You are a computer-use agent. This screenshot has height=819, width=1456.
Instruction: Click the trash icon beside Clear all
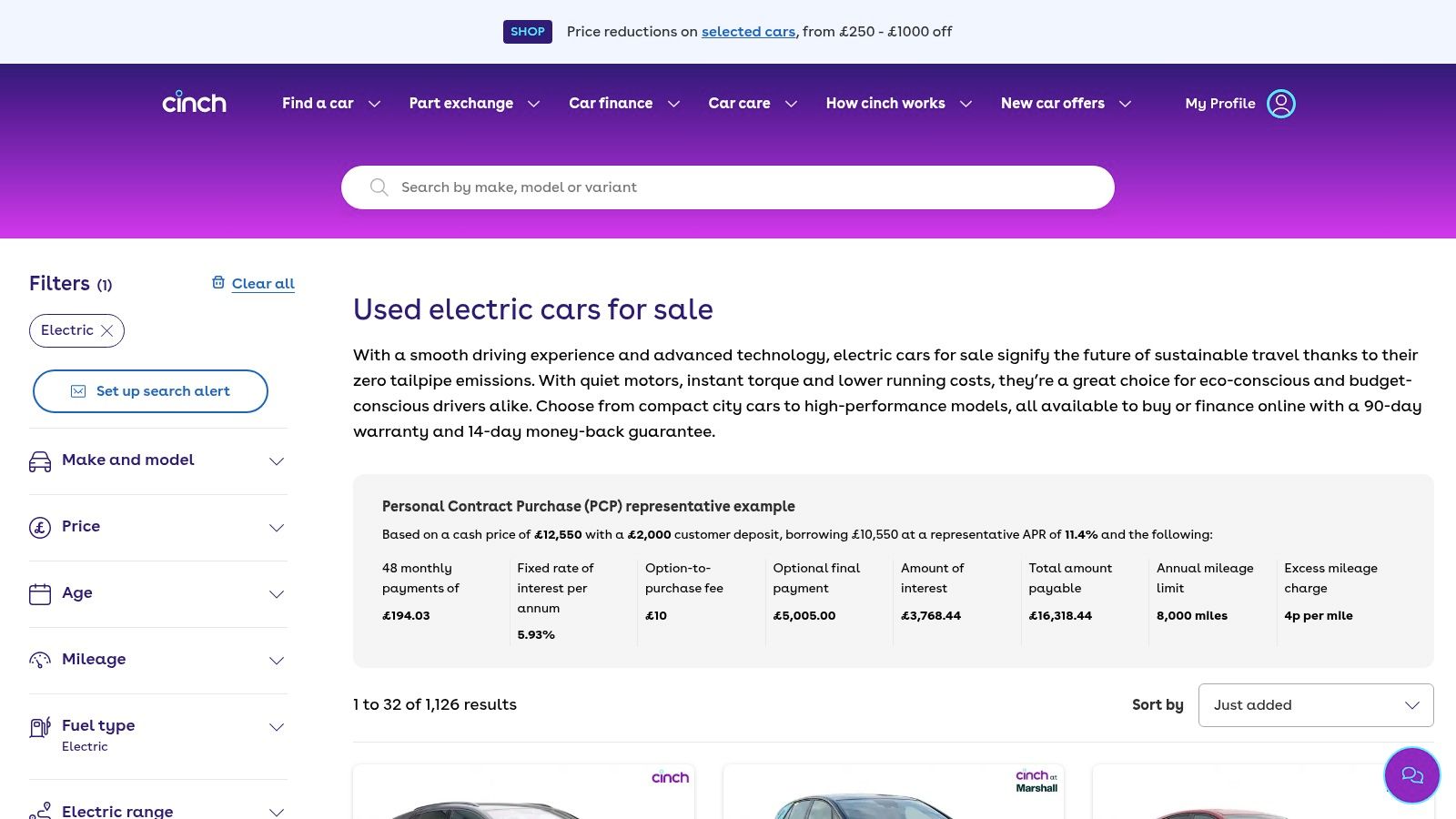pyautogui.click(x=218, y=283)
